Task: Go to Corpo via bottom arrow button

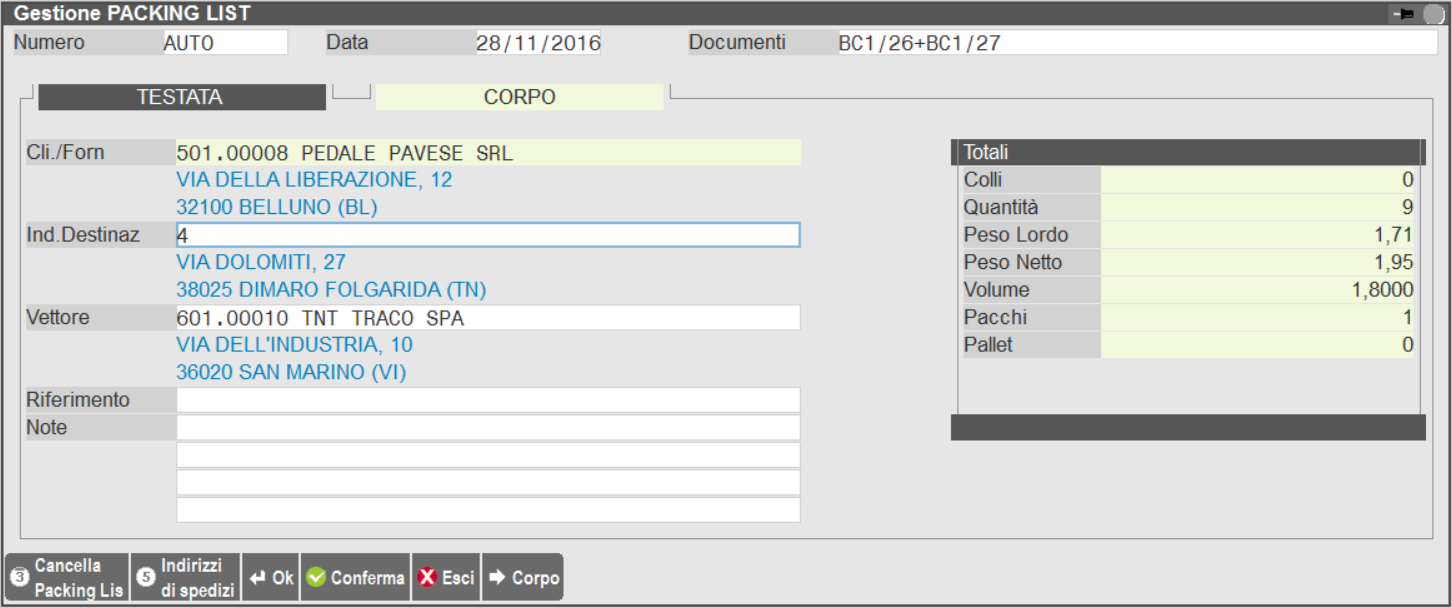Action: point(523,578)
